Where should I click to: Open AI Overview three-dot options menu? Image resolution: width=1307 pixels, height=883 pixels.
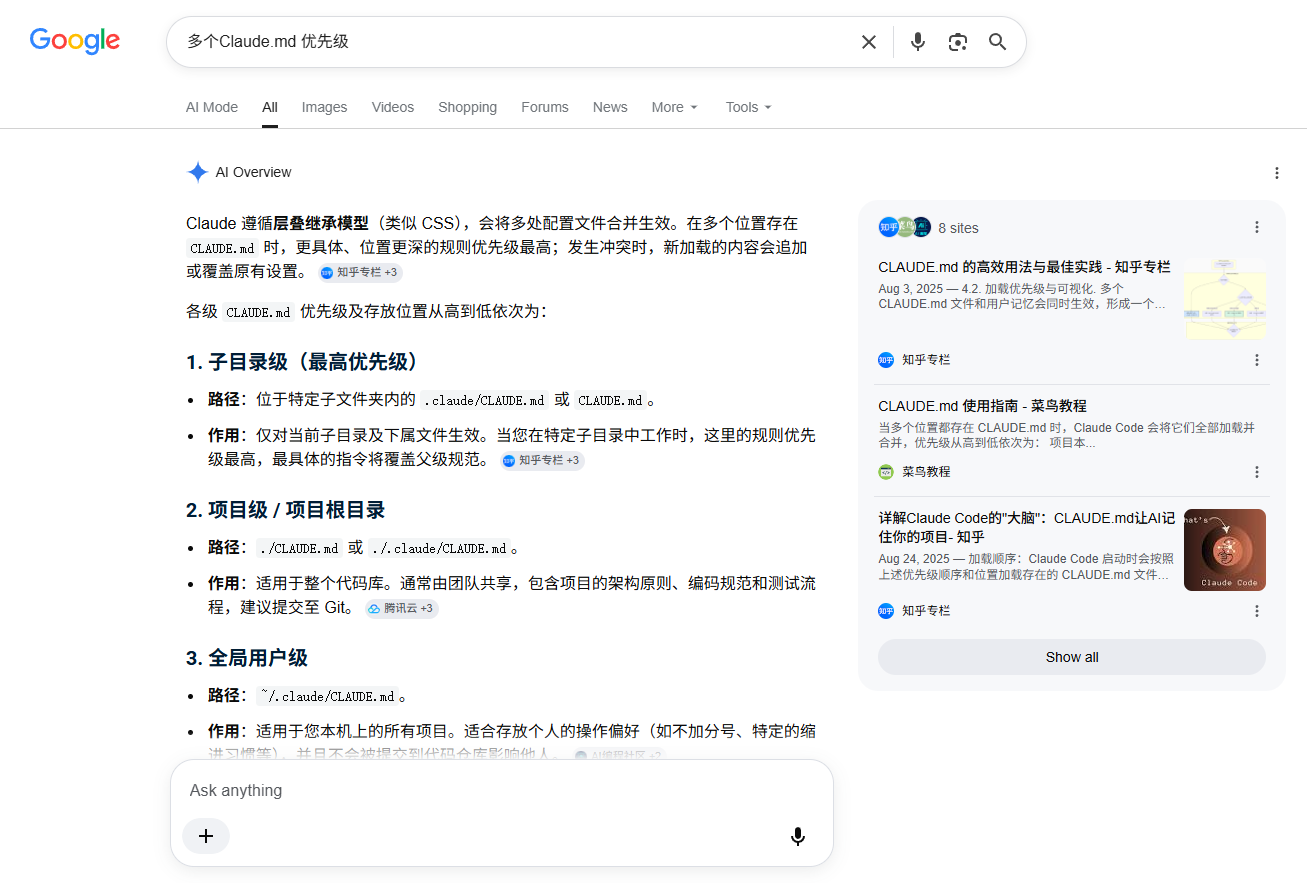1277,173
